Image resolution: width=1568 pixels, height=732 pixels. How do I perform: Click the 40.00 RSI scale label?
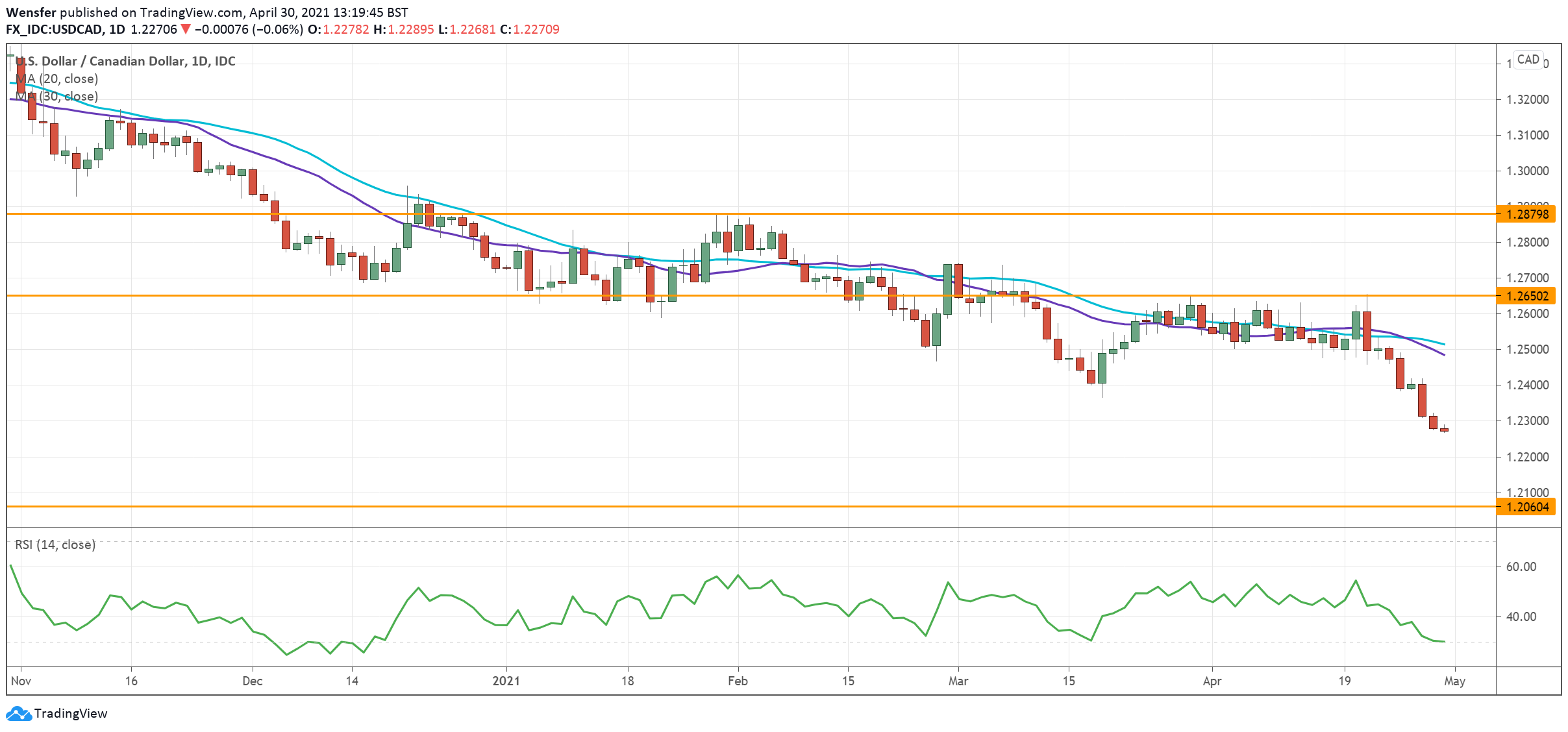(1521, 616)
